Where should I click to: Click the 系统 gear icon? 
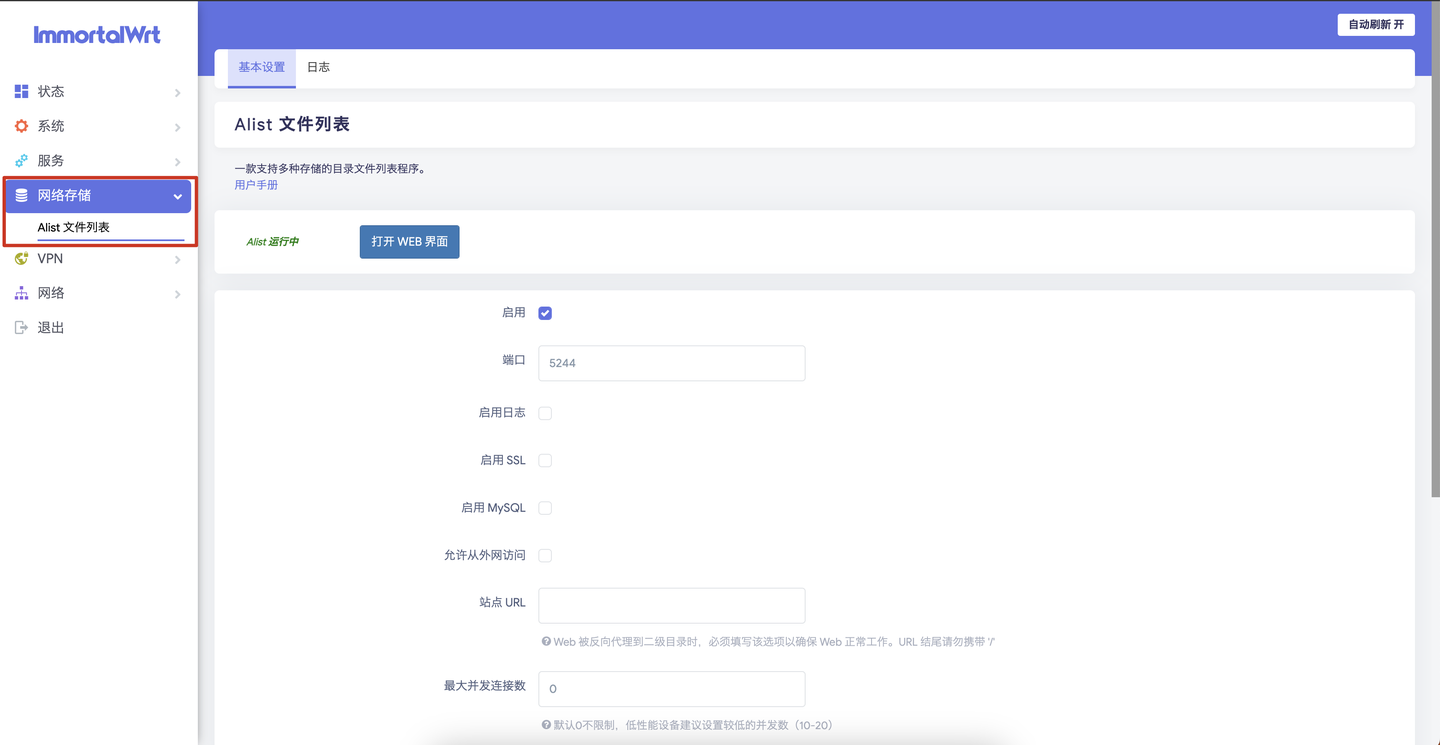pyautogui.click(x=21, y=126)
